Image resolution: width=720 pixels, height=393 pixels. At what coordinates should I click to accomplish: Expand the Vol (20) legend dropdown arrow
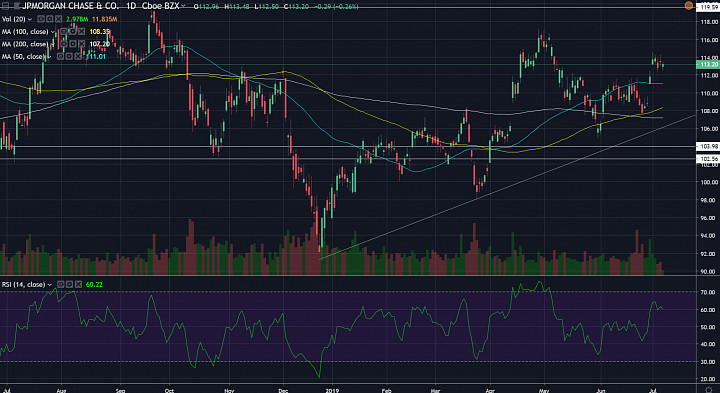[x=30, y=19]
